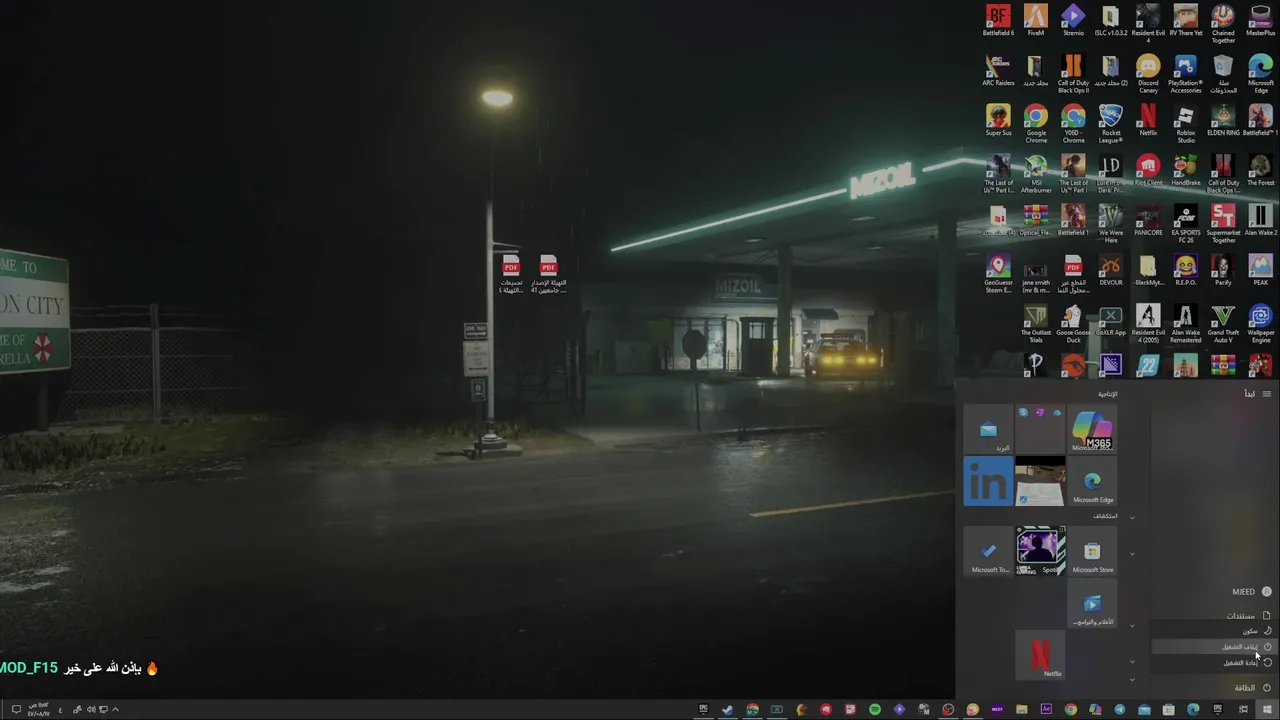This screenshot has width=1280, height=720.
Task: Open the Battlefield 6 desktop shortcut
Action: coord(998,20)
